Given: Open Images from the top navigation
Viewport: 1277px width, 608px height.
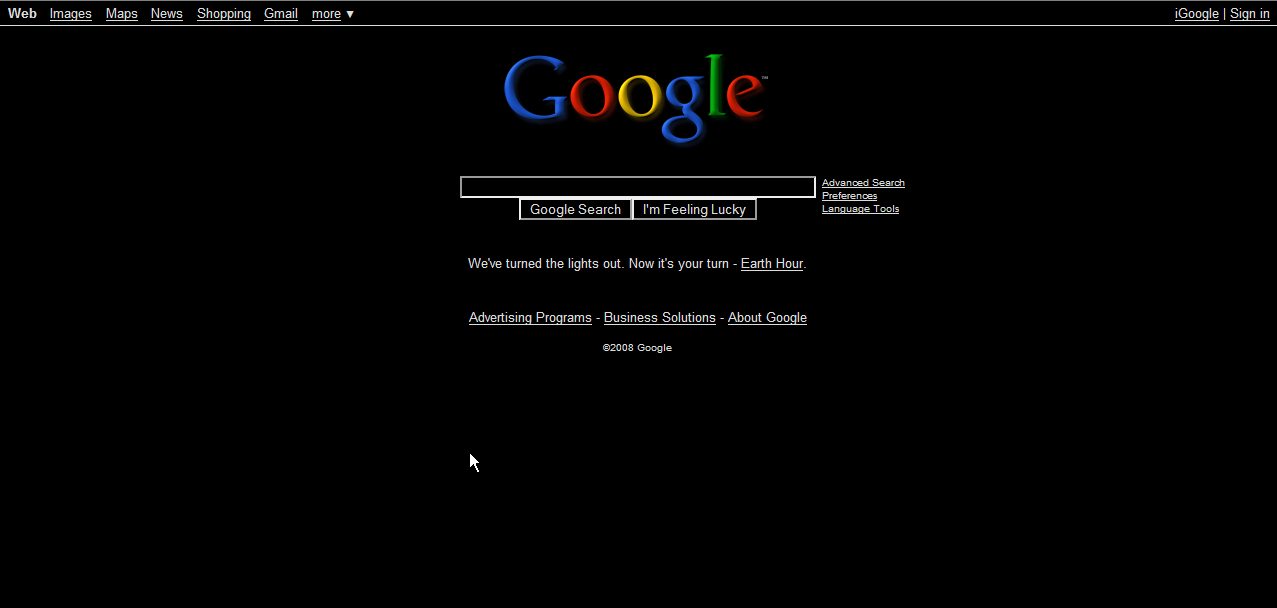Looking at the screenshot, I should (x=71, y=14).
